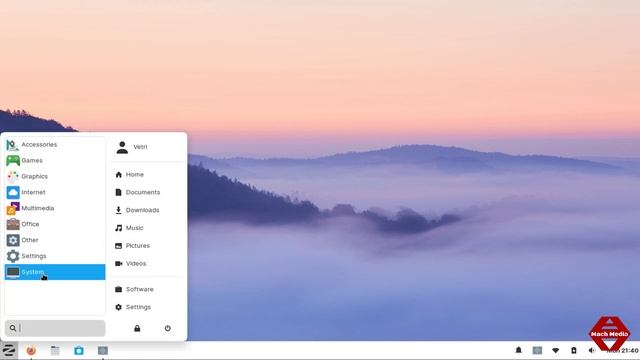Open the Settings category with gear icon
The image size is (640, 360).
coord(55,256)
